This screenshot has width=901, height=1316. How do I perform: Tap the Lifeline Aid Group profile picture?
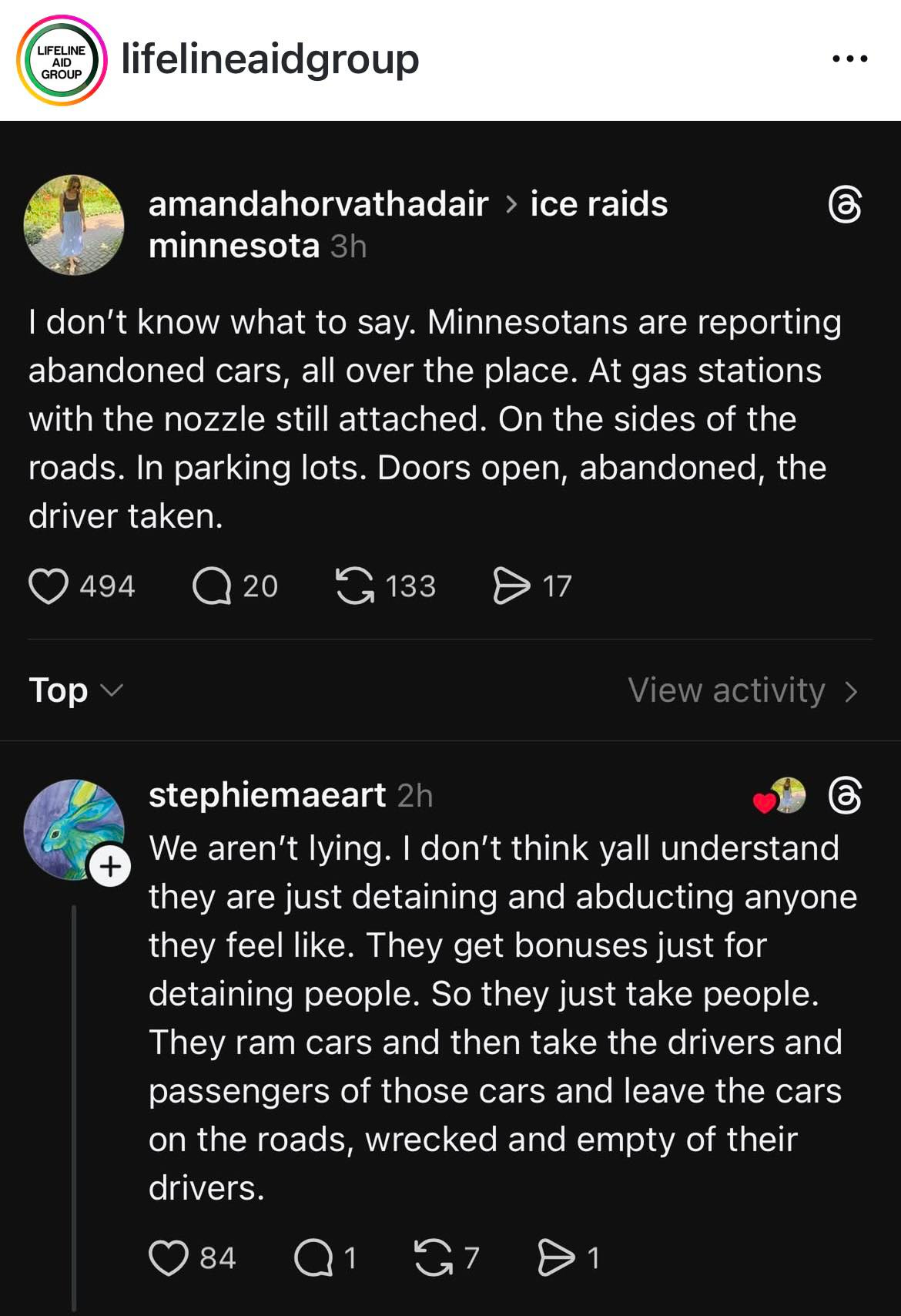62,61
